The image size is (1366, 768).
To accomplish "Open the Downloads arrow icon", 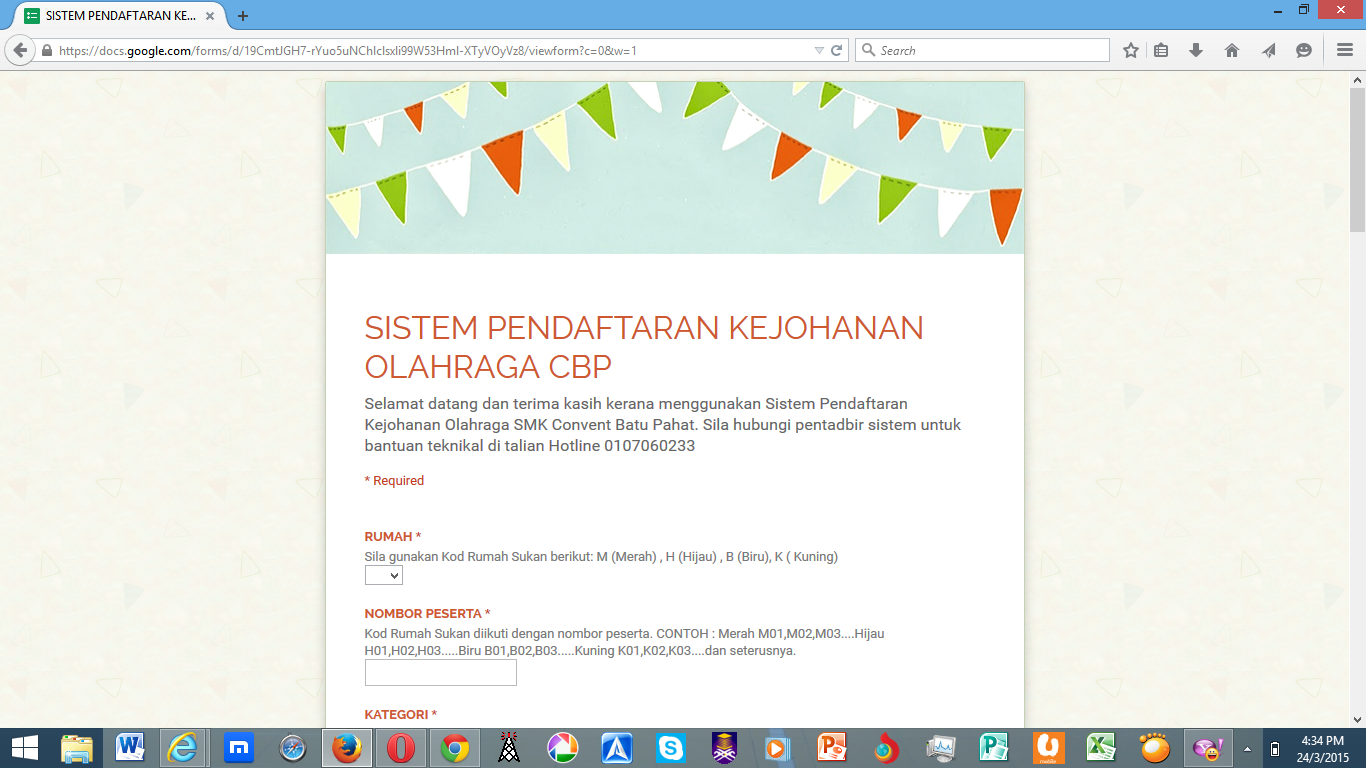I will click(1196, 50).
